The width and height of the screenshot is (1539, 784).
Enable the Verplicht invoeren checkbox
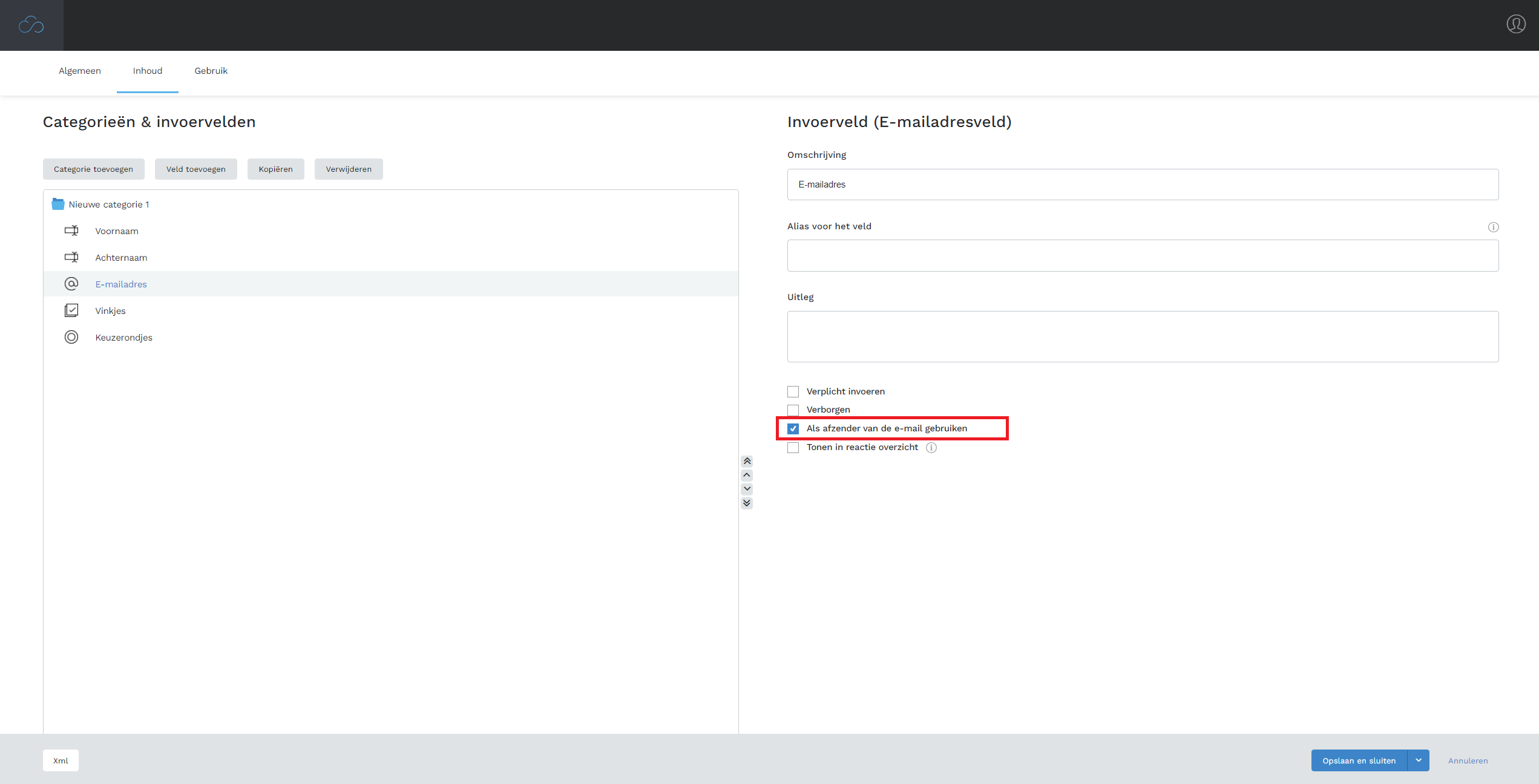pyautogui.click(x=793, y=391)
